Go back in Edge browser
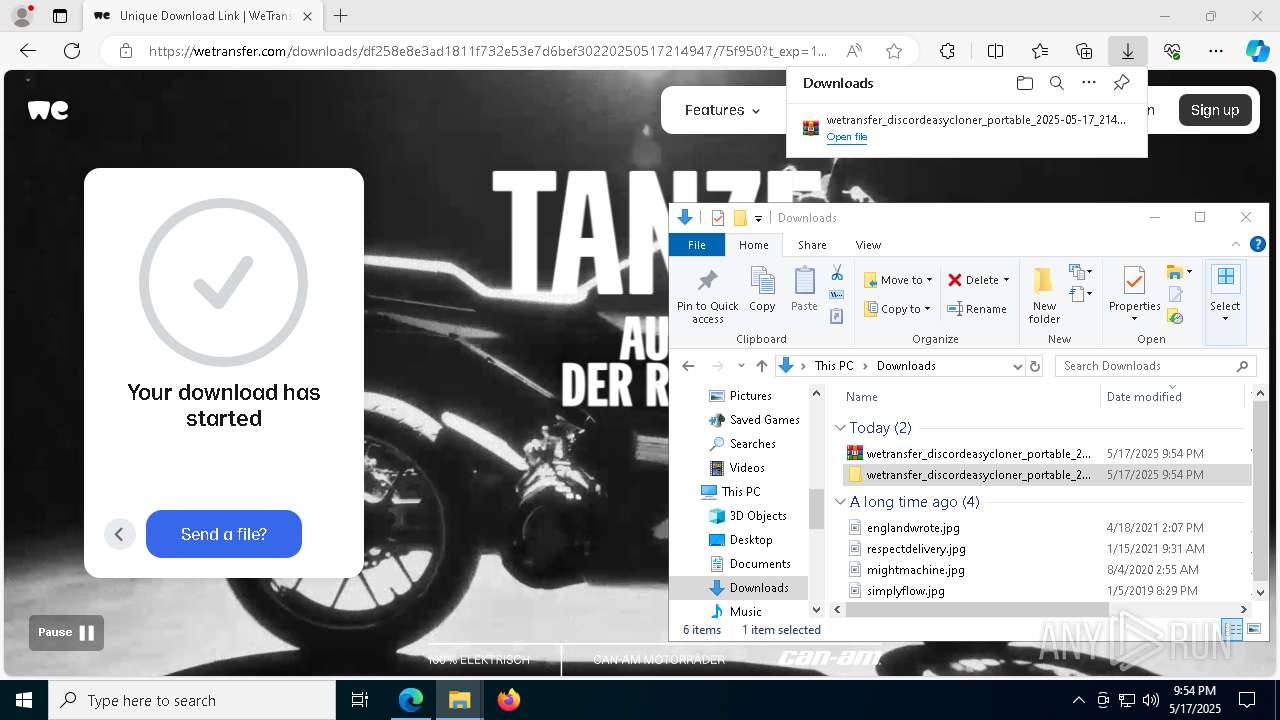 point(28,51)
